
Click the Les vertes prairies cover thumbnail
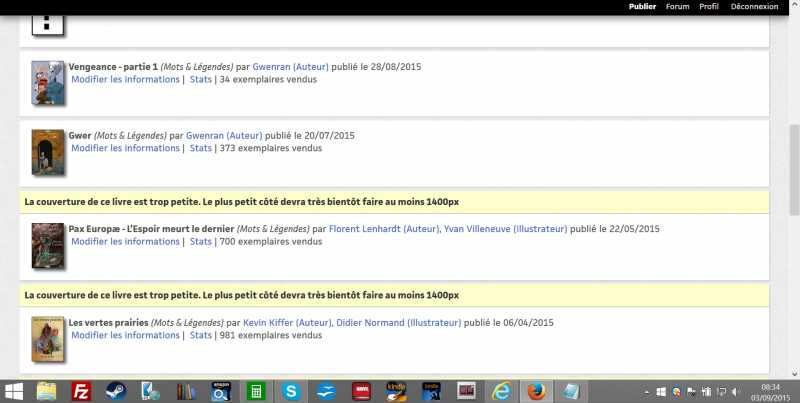pos(47,339)
